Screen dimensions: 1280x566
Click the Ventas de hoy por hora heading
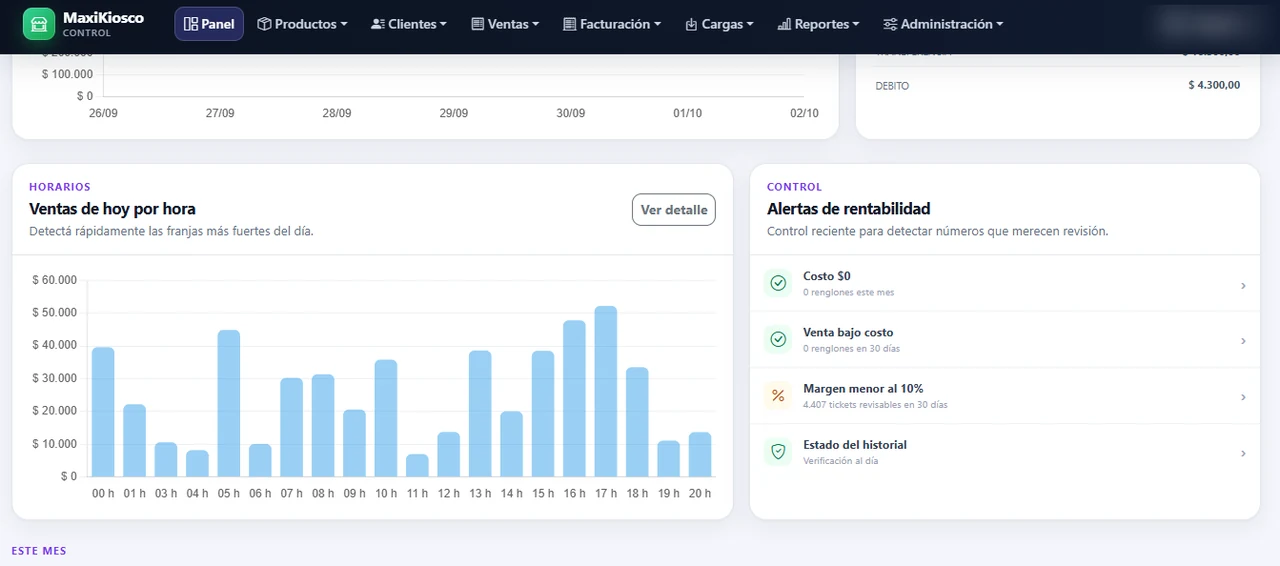point(112,209)
